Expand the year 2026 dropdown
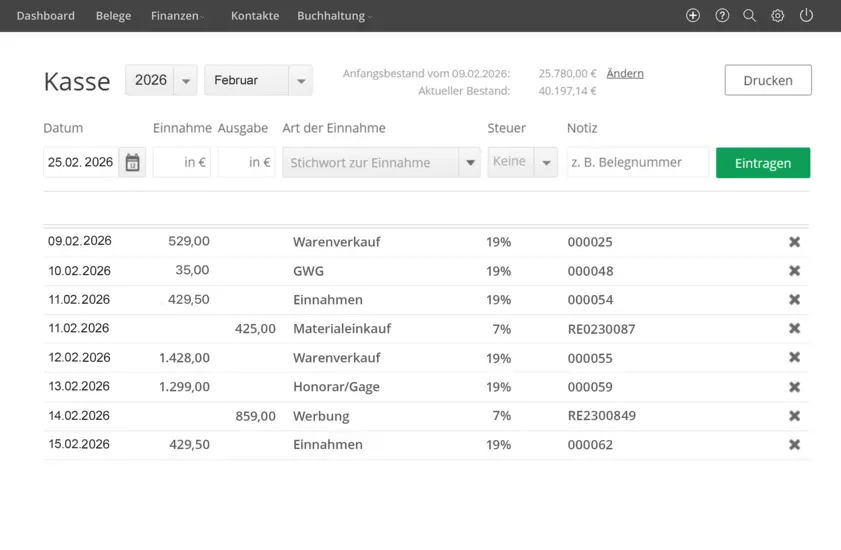This screenshot has width=841, height=550. (185, 81)
